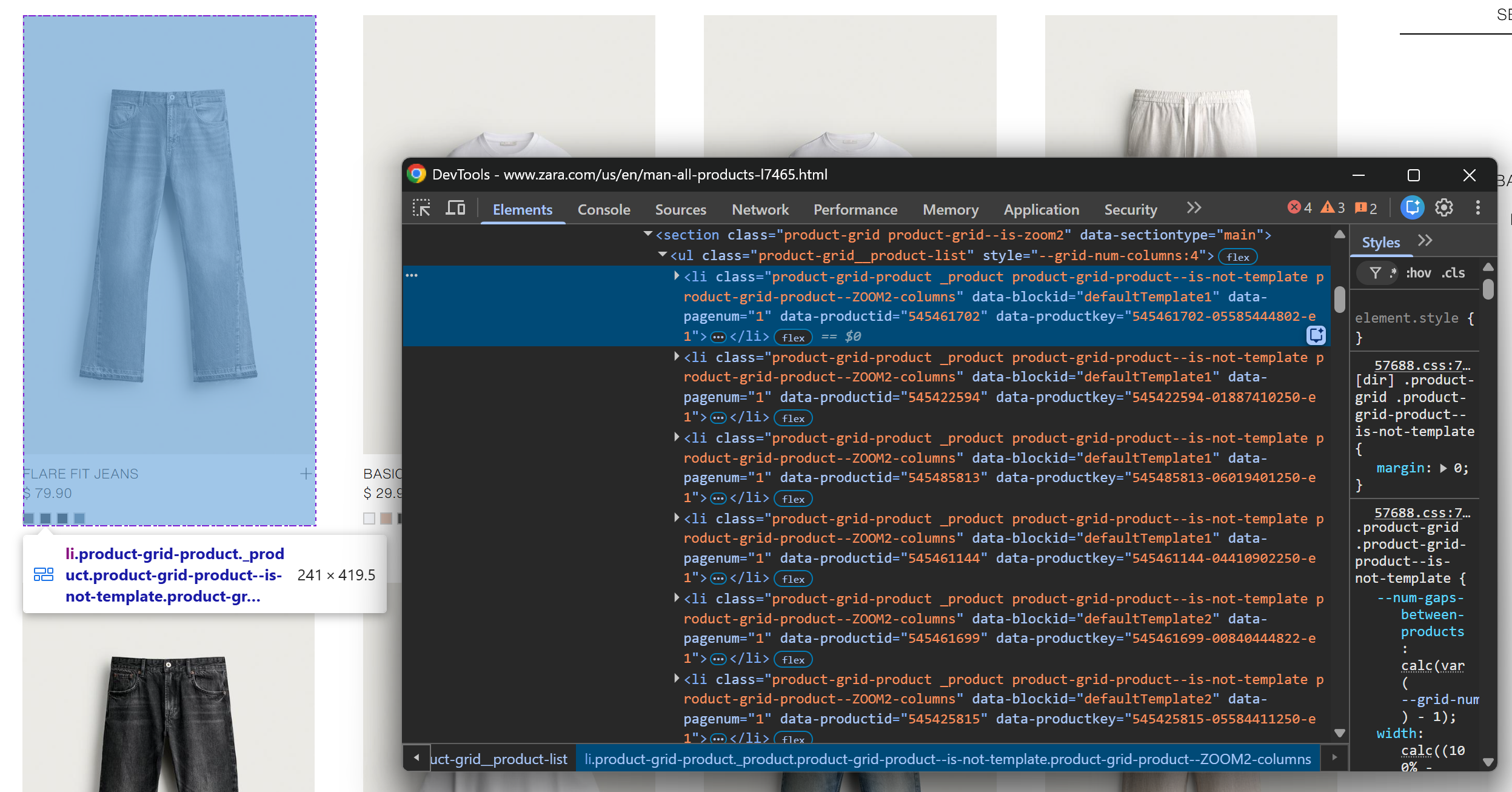Toggle the :hov element state panel
Image resolution: width=1512 pixels, height=792 pixels.
[1419, 273]
